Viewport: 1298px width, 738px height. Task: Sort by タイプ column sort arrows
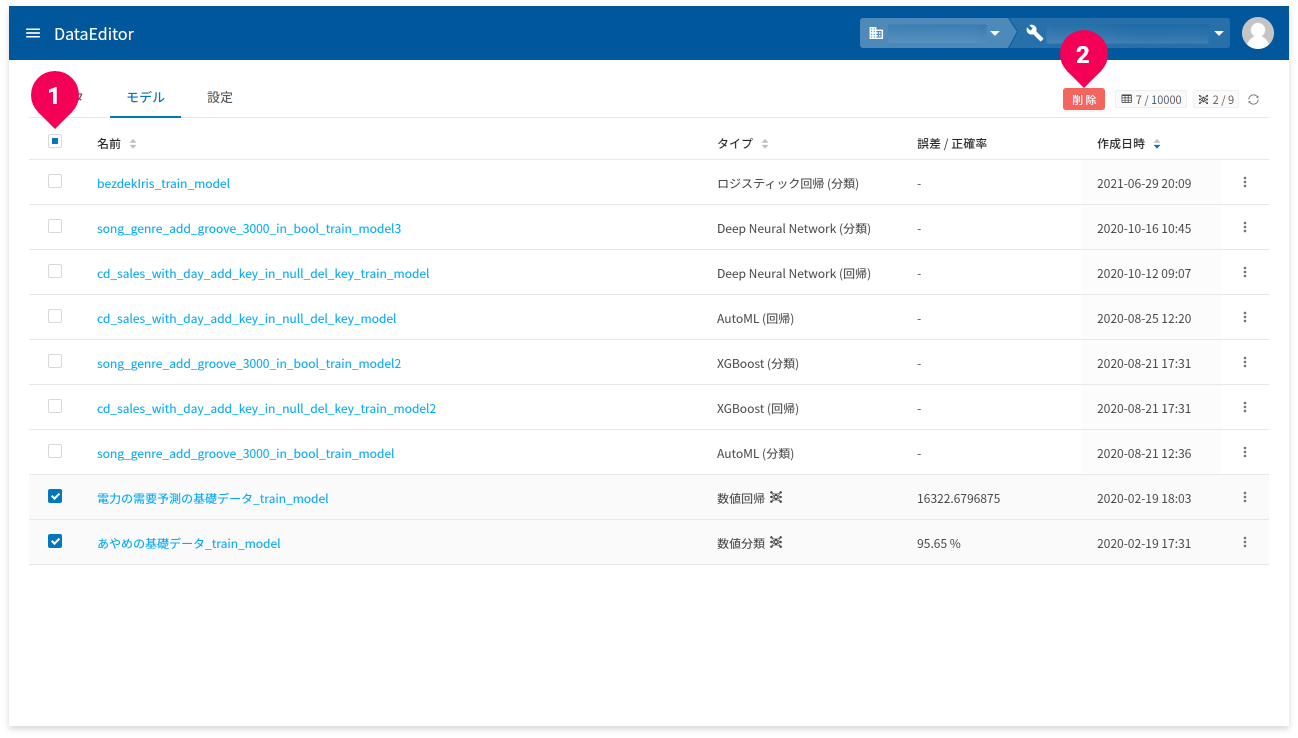tap(765, 144)
